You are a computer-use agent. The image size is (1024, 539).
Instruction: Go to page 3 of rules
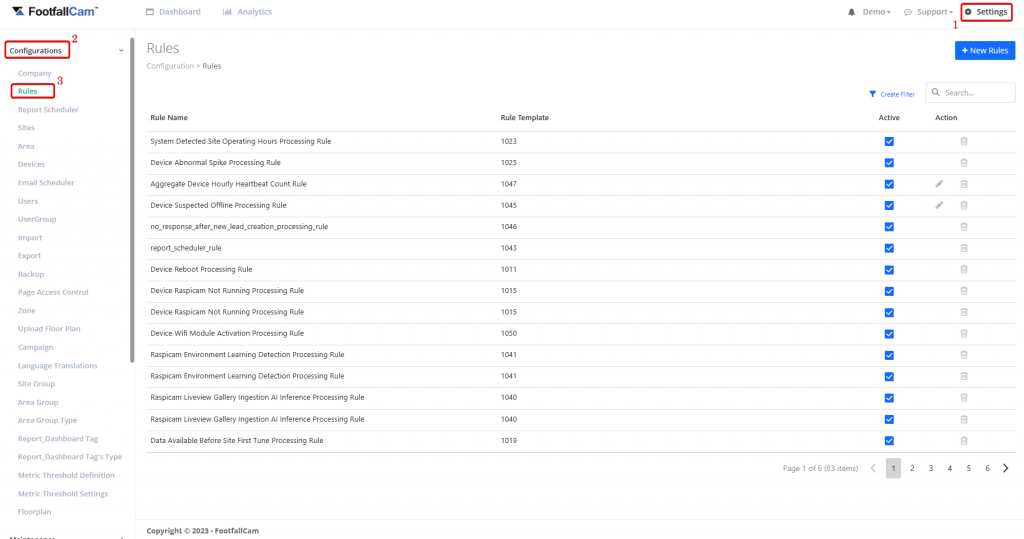(x=930, y=468)
